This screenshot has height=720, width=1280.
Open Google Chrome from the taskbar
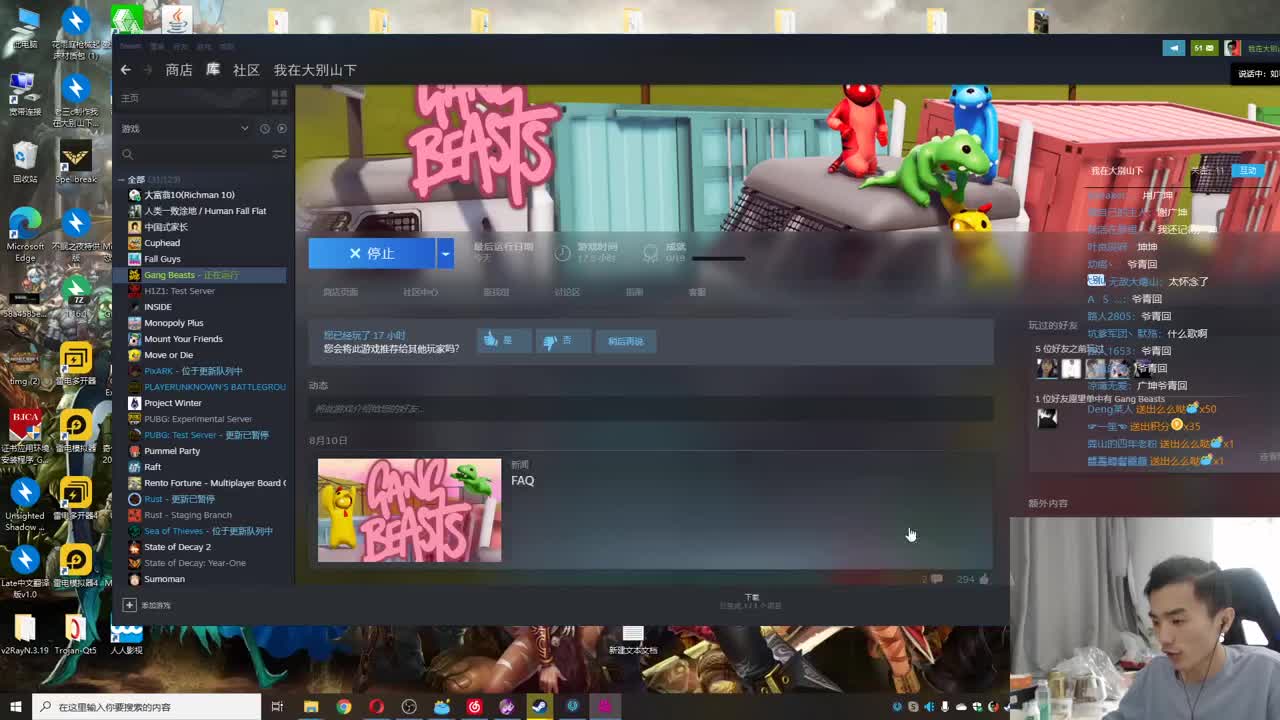[x=344, y=707]
